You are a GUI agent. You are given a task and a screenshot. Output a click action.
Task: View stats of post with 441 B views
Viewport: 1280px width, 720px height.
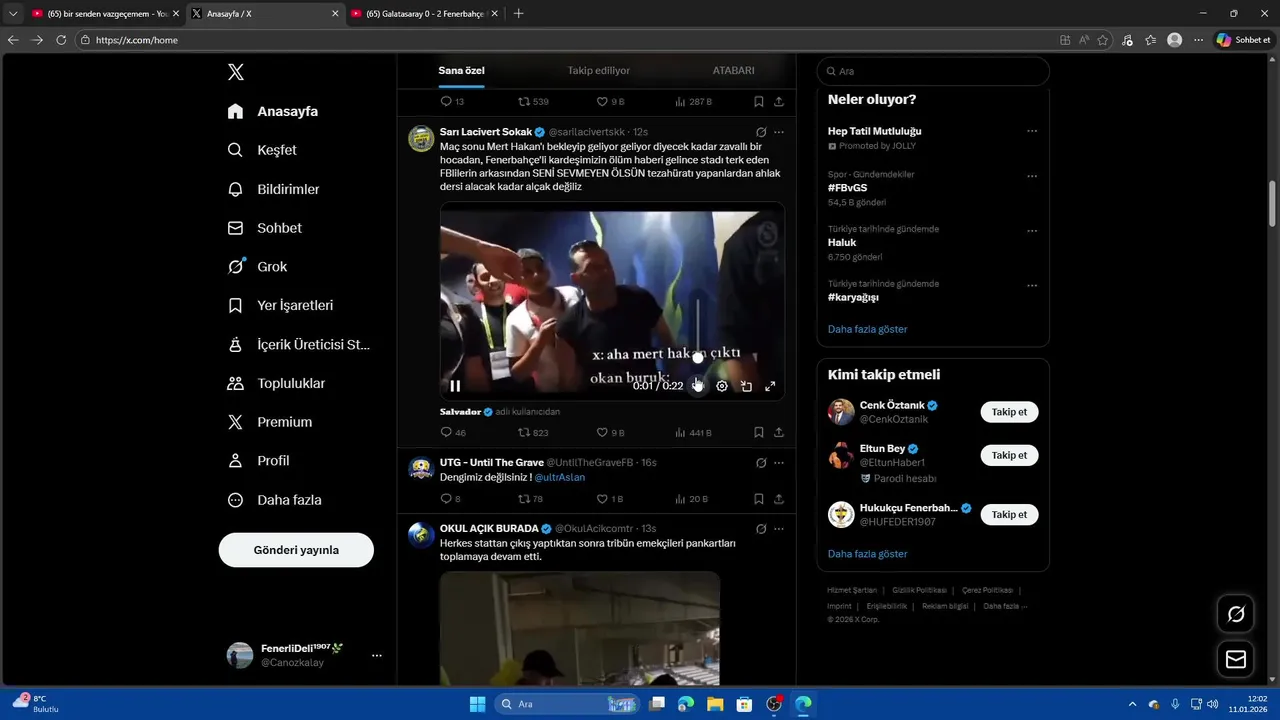(x=693, y=432)
